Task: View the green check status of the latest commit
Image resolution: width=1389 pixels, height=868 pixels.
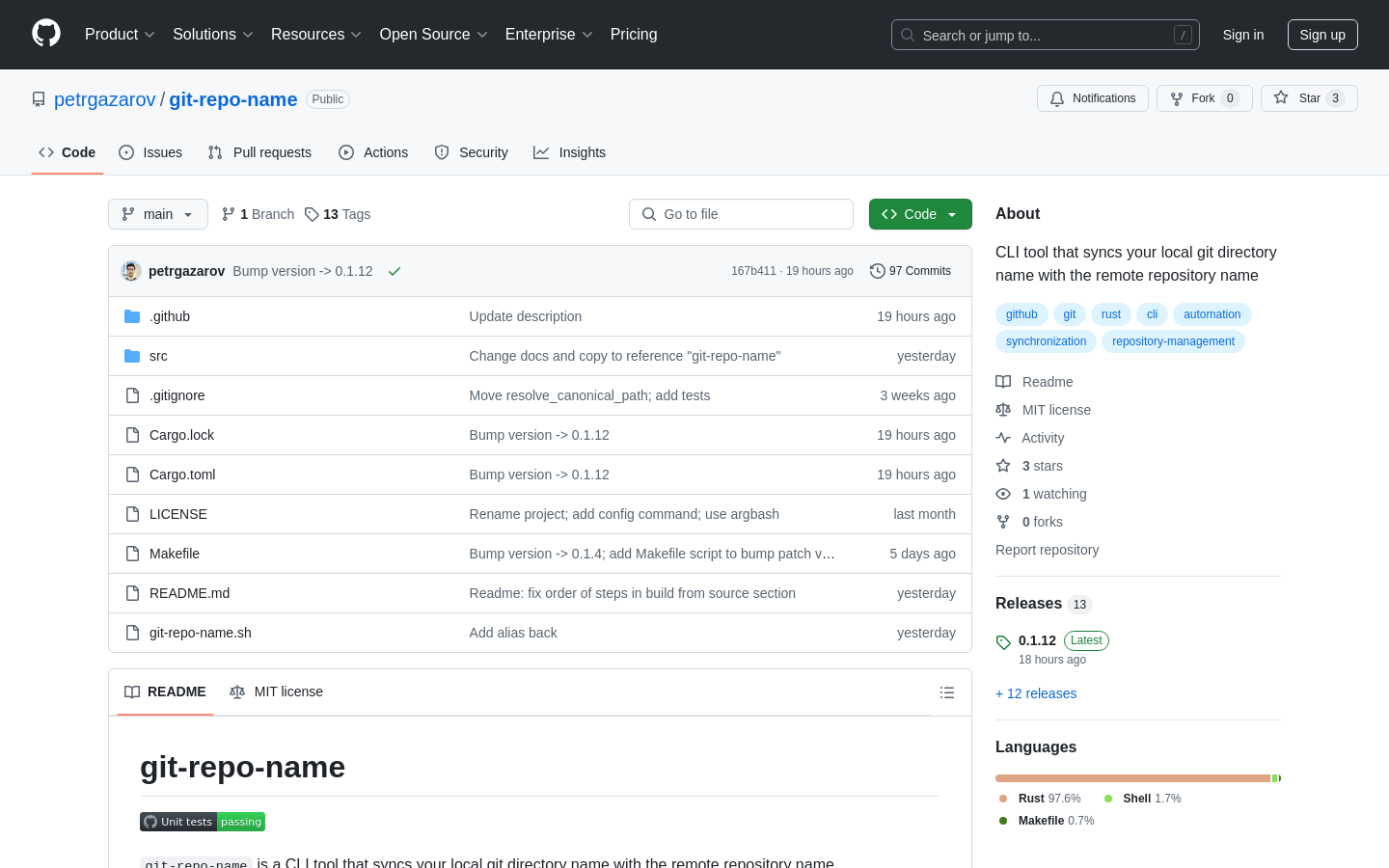Action: point(395,271)
